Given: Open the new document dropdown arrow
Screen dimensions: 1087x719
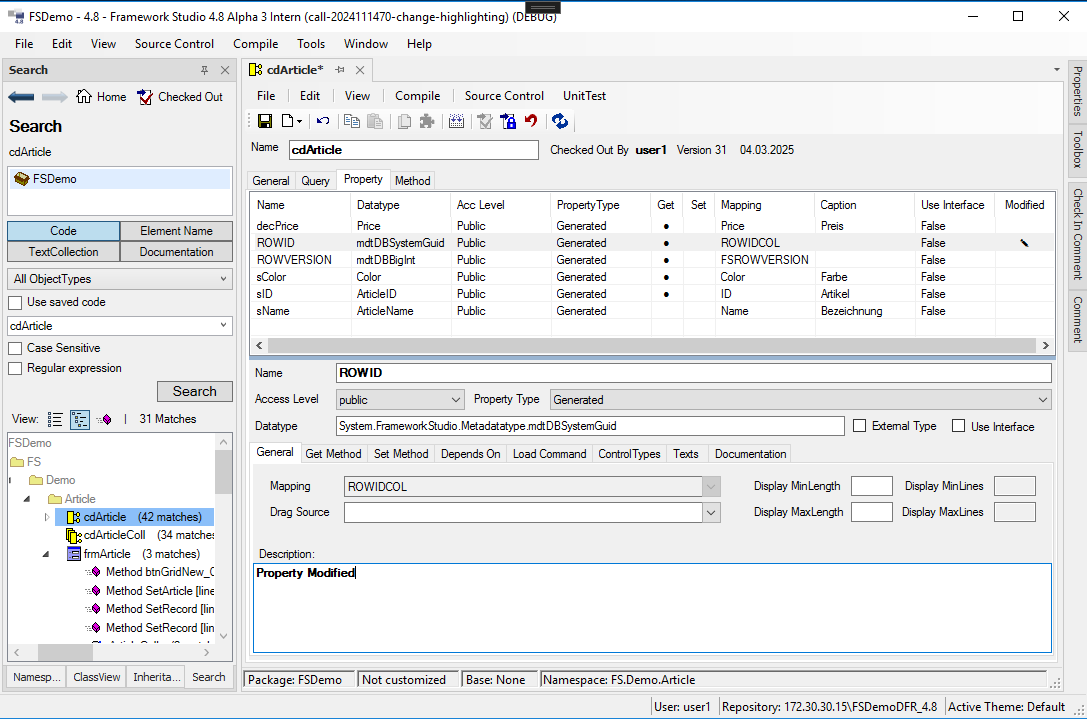Looking at the screenshot, I should [299, 122].
